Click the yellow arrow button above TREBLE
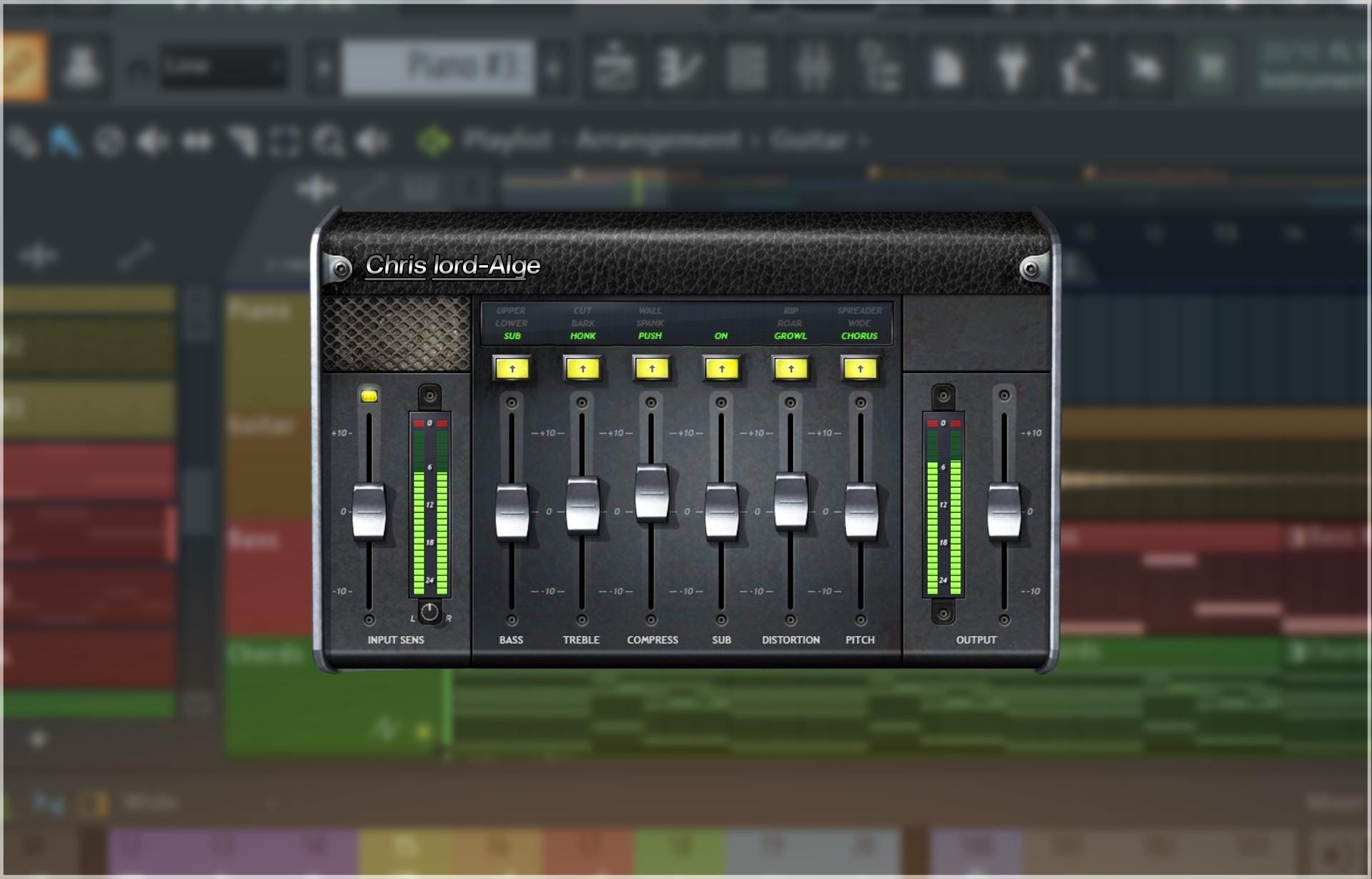The image size is (1372, 879). (x=583, y=369)
